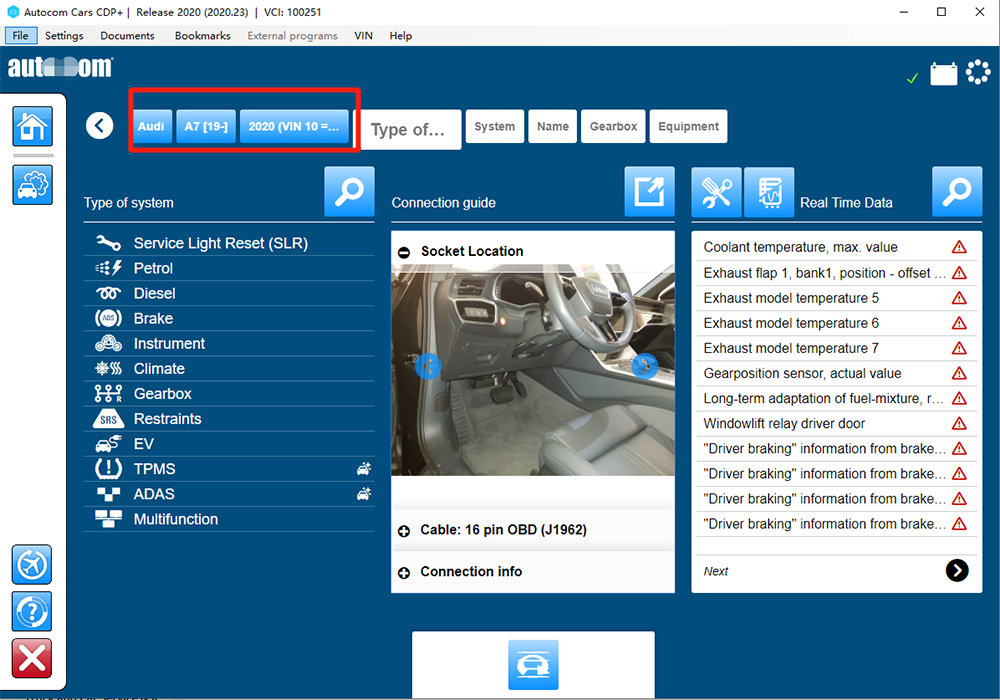
Task: Click the Audi breadcrumb button
Action: [x=151, y=126]
